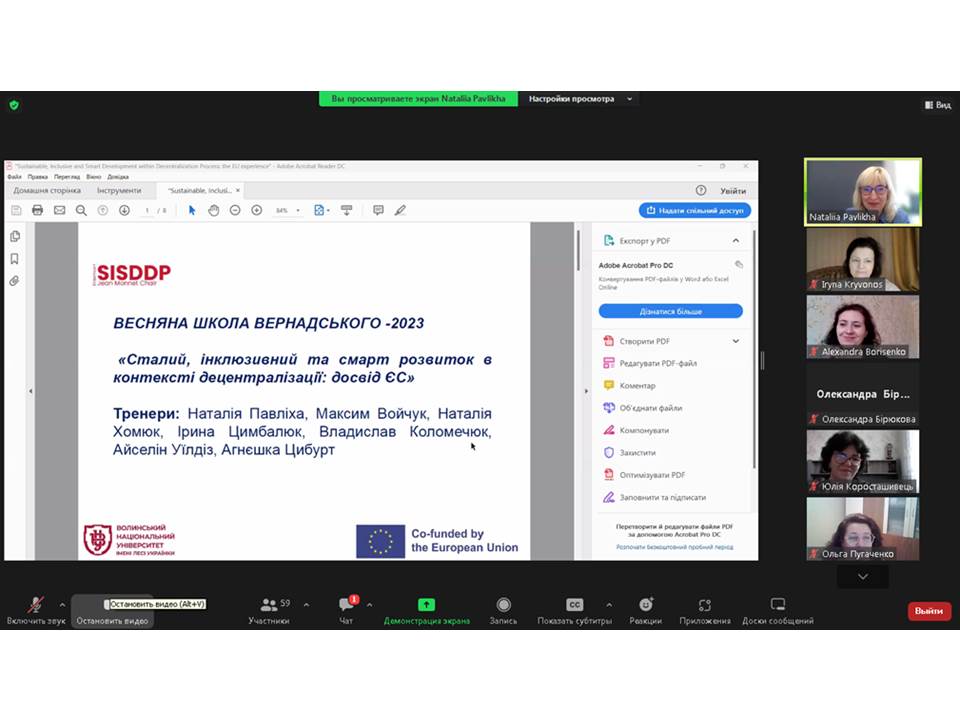Viewport: 960px width, 720px height.
Task: Switch to Інструменти tab
Action: (119, 190)
